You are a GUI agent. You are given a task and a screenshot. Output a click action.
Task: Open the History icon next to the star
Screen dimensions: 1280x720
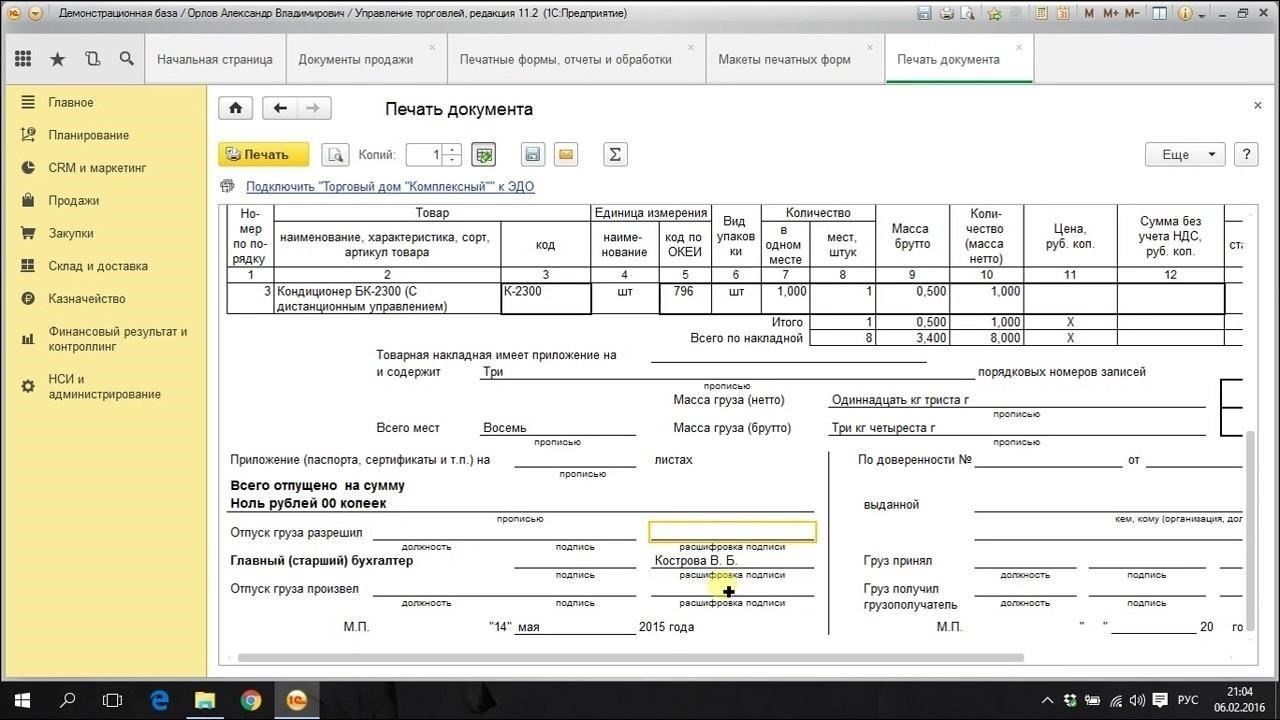pyautogui.click(x=92, y=59)
